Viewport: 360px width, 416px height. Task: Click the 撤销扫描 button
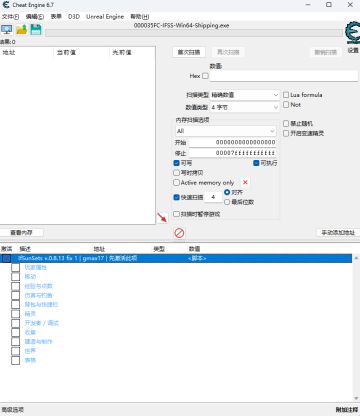tap(326, 52)
